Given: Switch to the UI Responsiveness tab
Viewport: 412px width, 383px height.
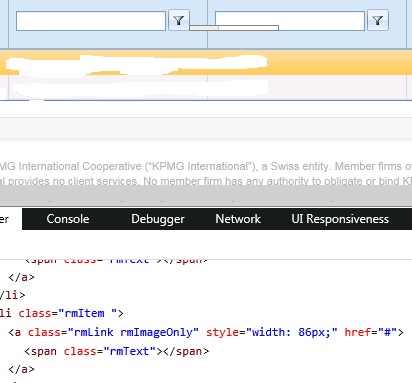Looking at the screenshot, I should (x=340, y=219).
